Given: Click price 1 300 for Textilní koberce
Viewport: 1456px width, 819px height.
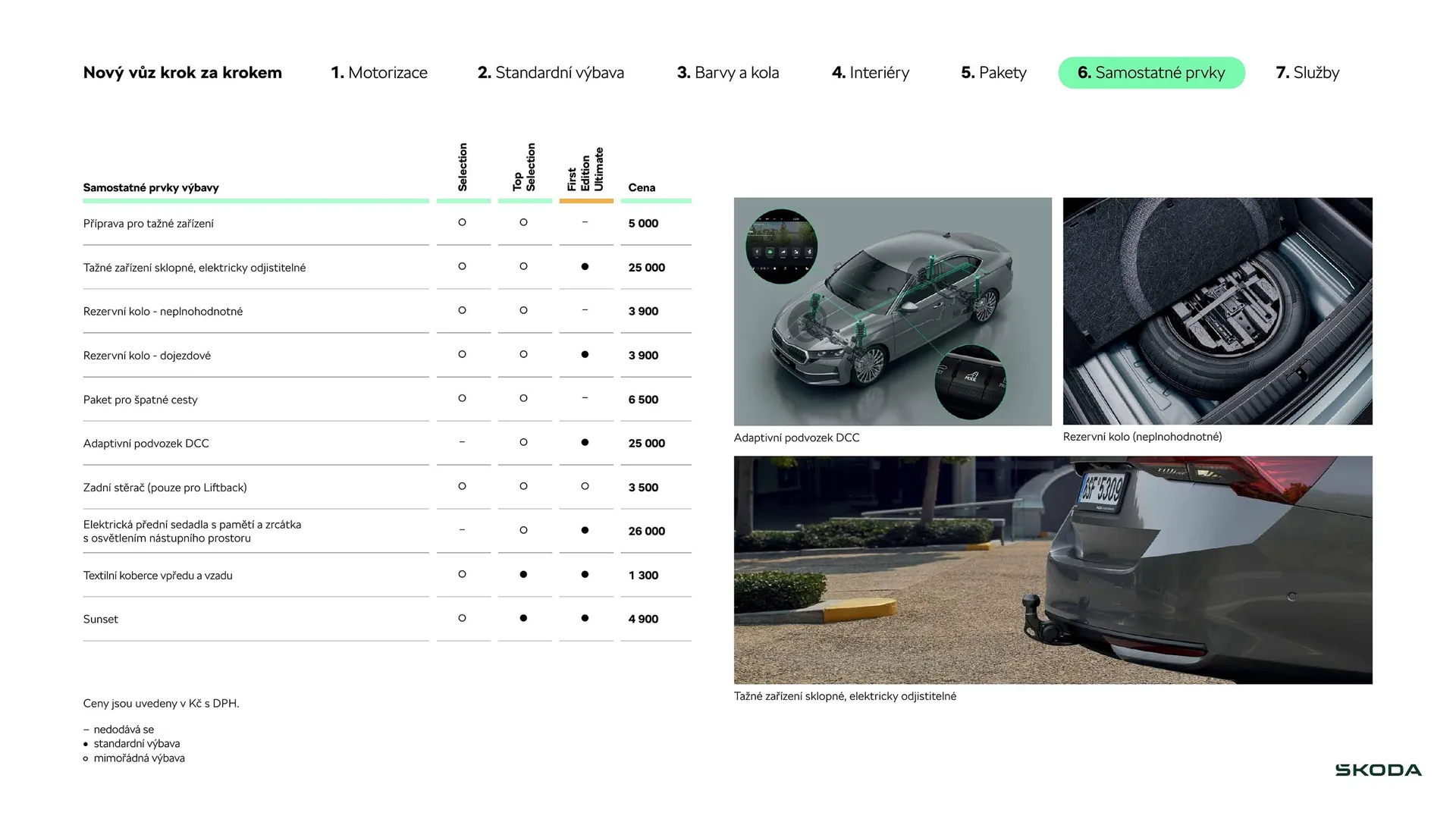Looking at the screenshot, I should pyautogui.click(x=643, y=576).
